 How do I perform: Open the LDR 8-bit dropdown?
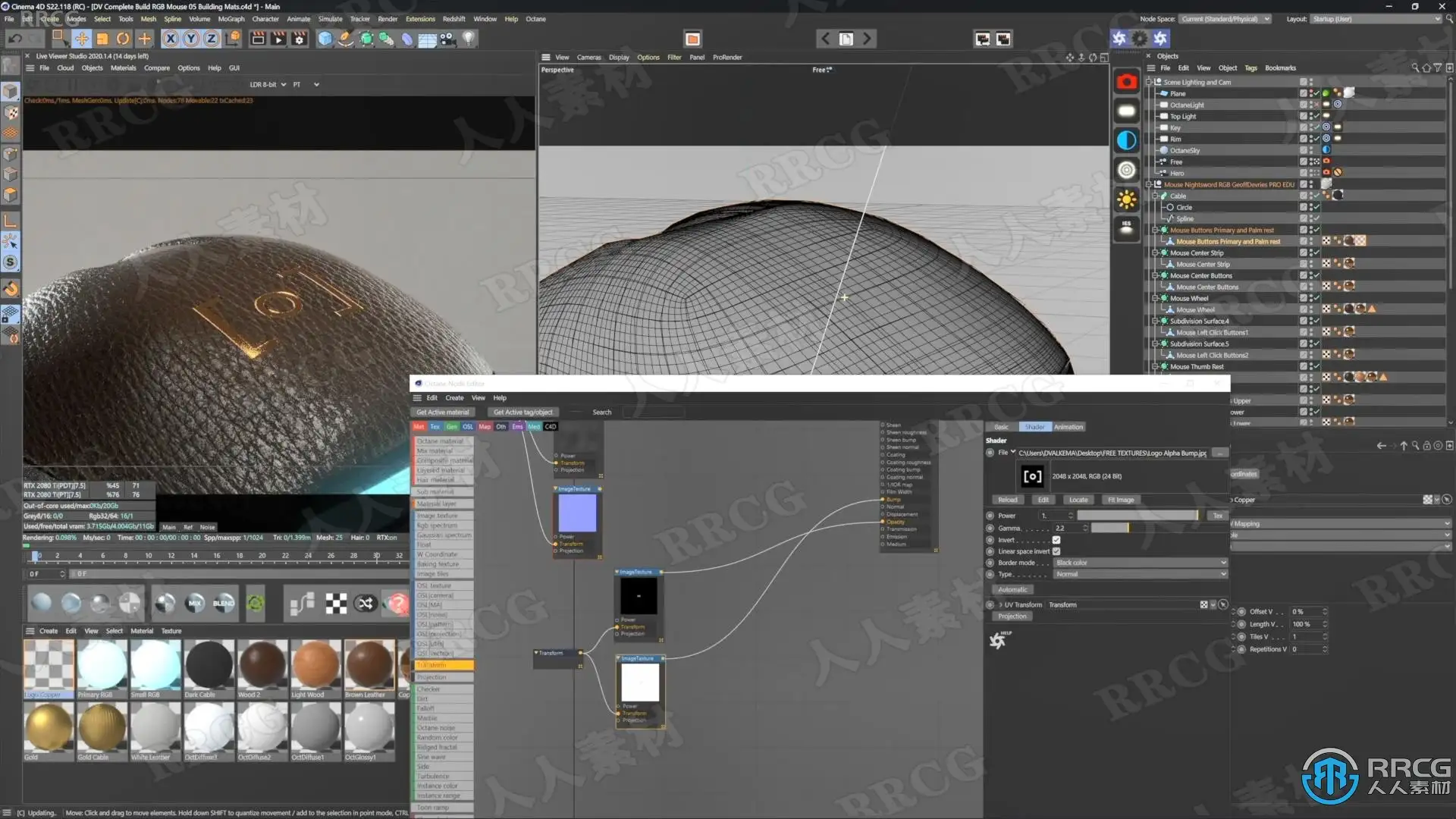click(268, 85)
